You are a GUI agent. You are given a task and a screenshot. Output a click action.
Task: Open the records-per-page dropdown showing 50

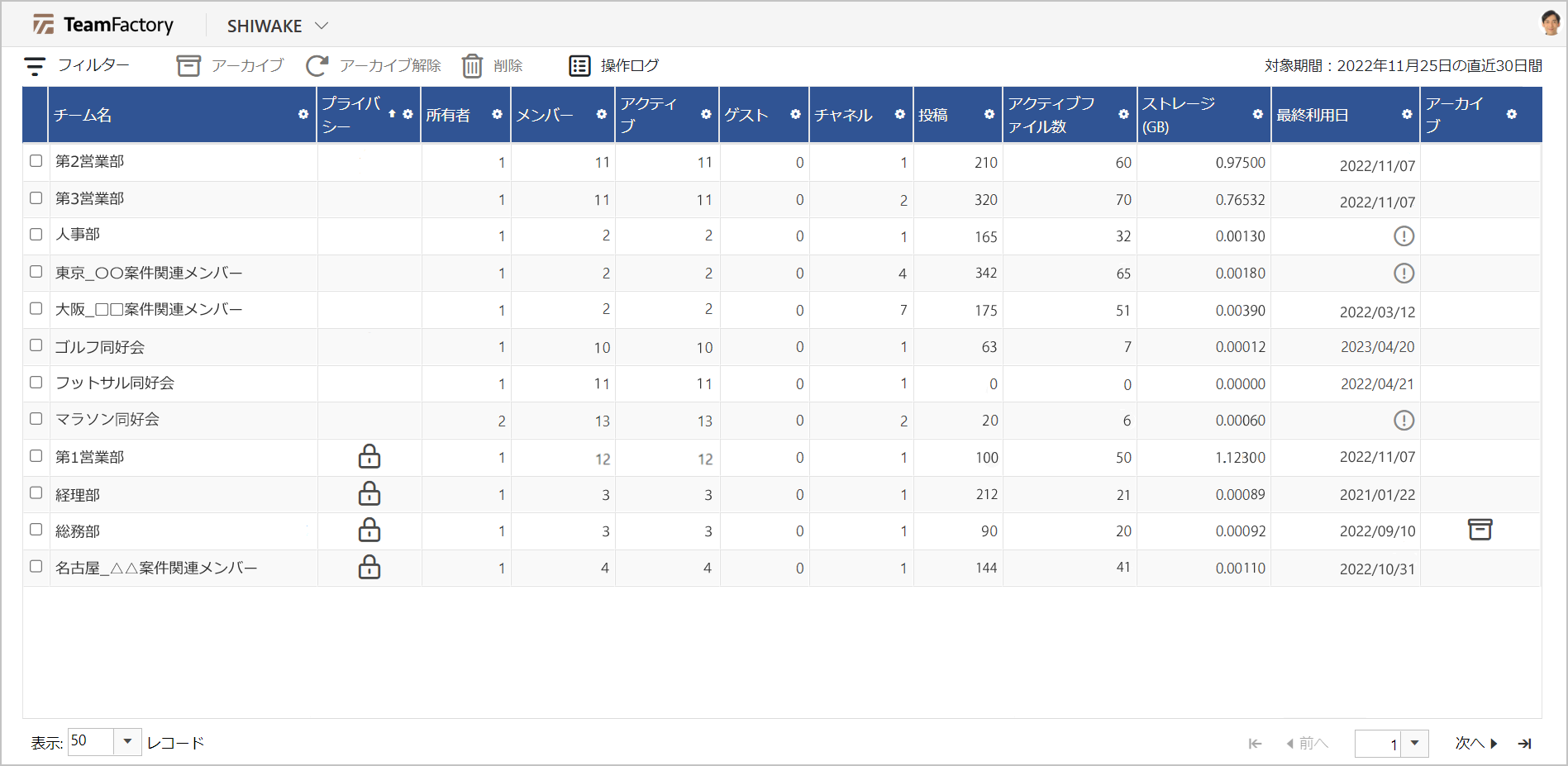click(x=127, y=741)
